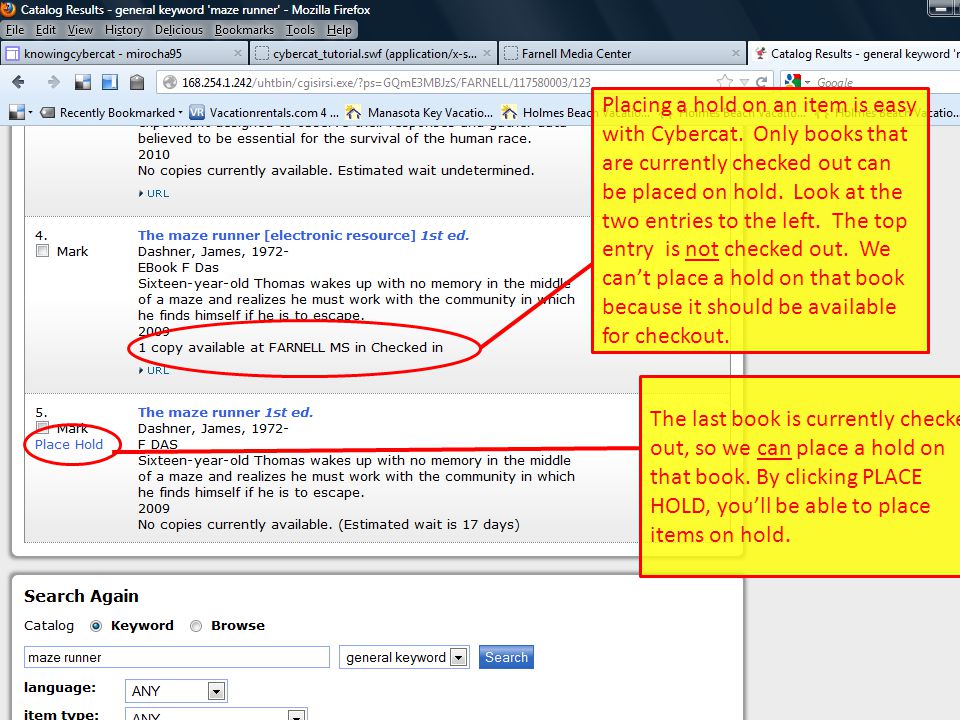Screen dimensions: 960x720
Task: Open the Vacationrentals.com VR bookmark icon
Action: (197, 112)
